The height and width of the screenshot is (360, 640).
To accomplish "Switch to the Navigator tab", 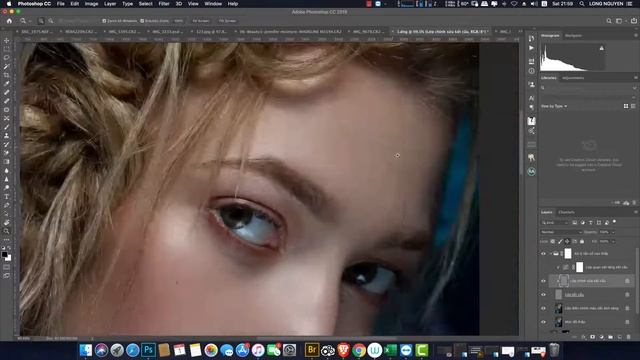I will tap(573, 36).
